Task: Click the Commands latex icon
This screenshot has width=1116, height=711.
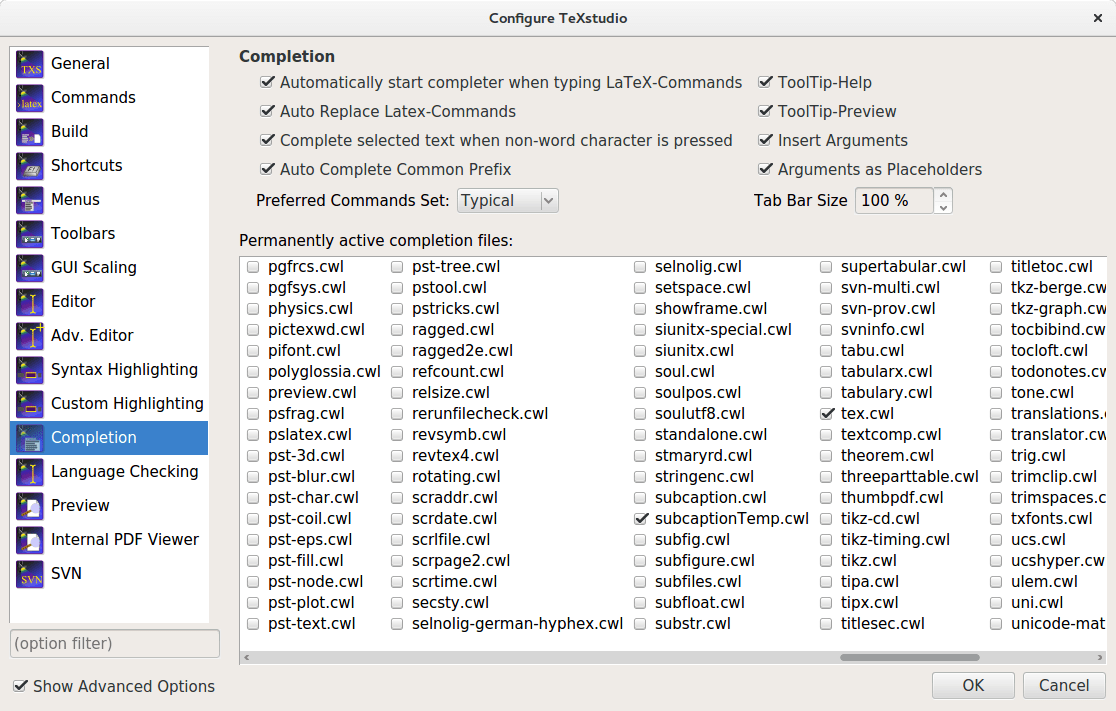Action: [x=30, y=98]
